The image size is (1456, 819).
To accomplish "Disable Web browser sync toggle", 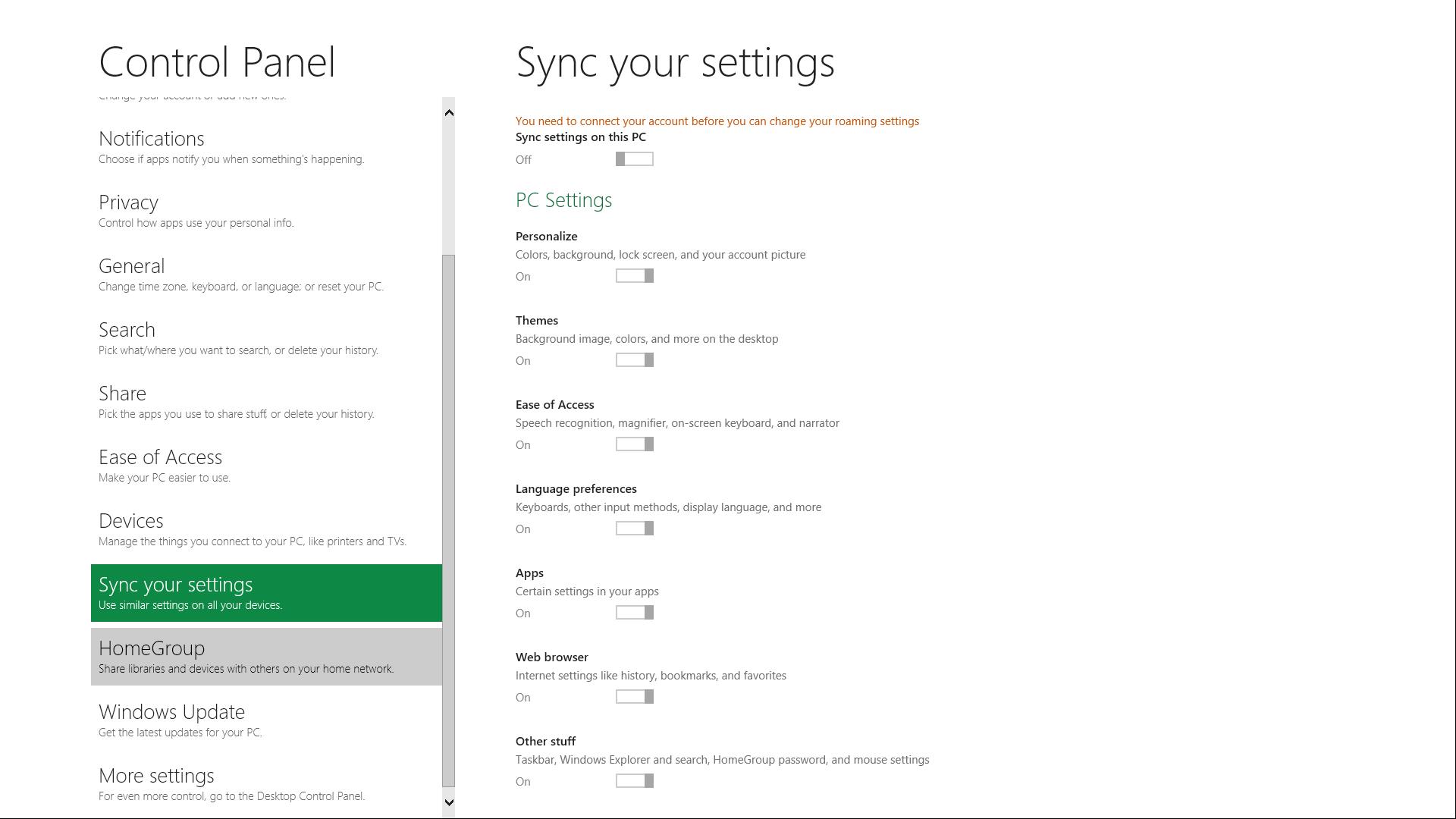I will pos(635,697).
